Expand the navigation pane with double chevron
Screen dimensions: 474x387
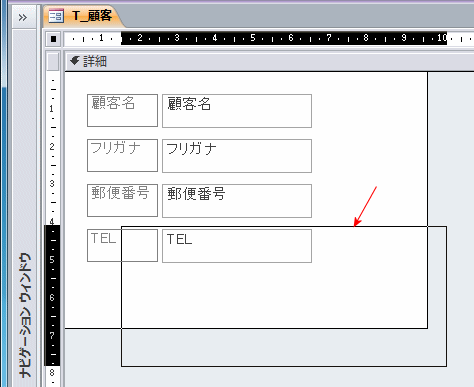click(23, 17)
